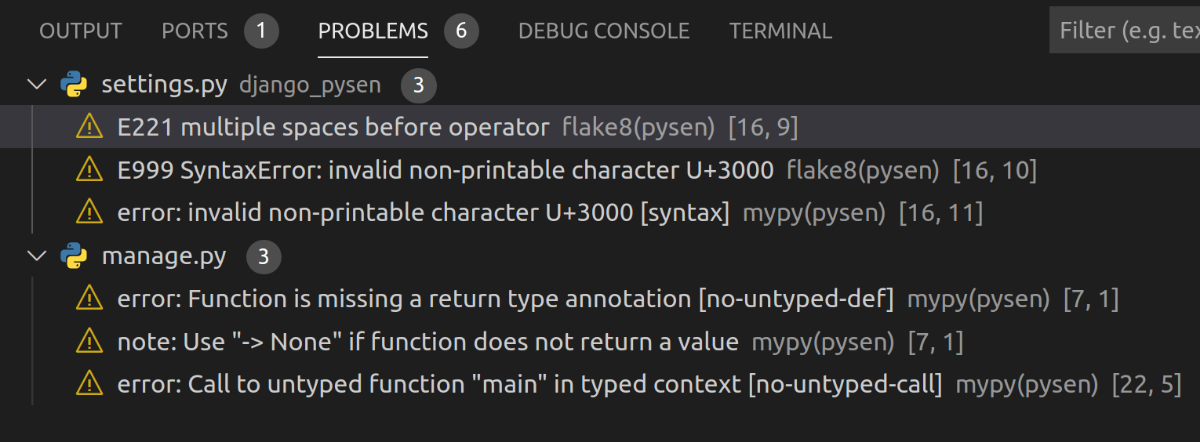Click warning icon on missing return type row
This screenshot has height=442, width=1200.
(x=89, y=298)
